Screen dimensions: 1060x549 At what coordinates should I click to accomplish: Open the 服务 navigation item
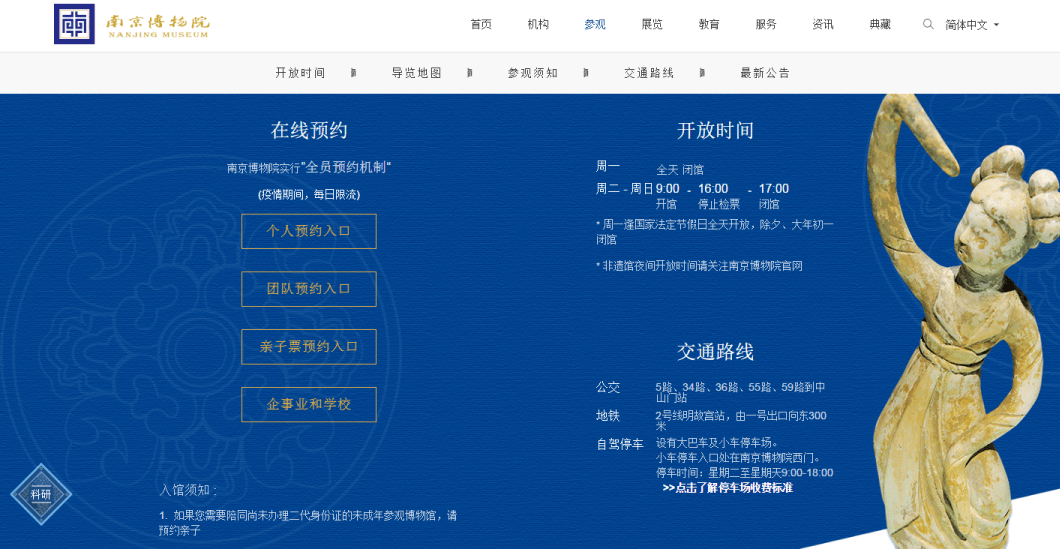[x=766, y=25]
